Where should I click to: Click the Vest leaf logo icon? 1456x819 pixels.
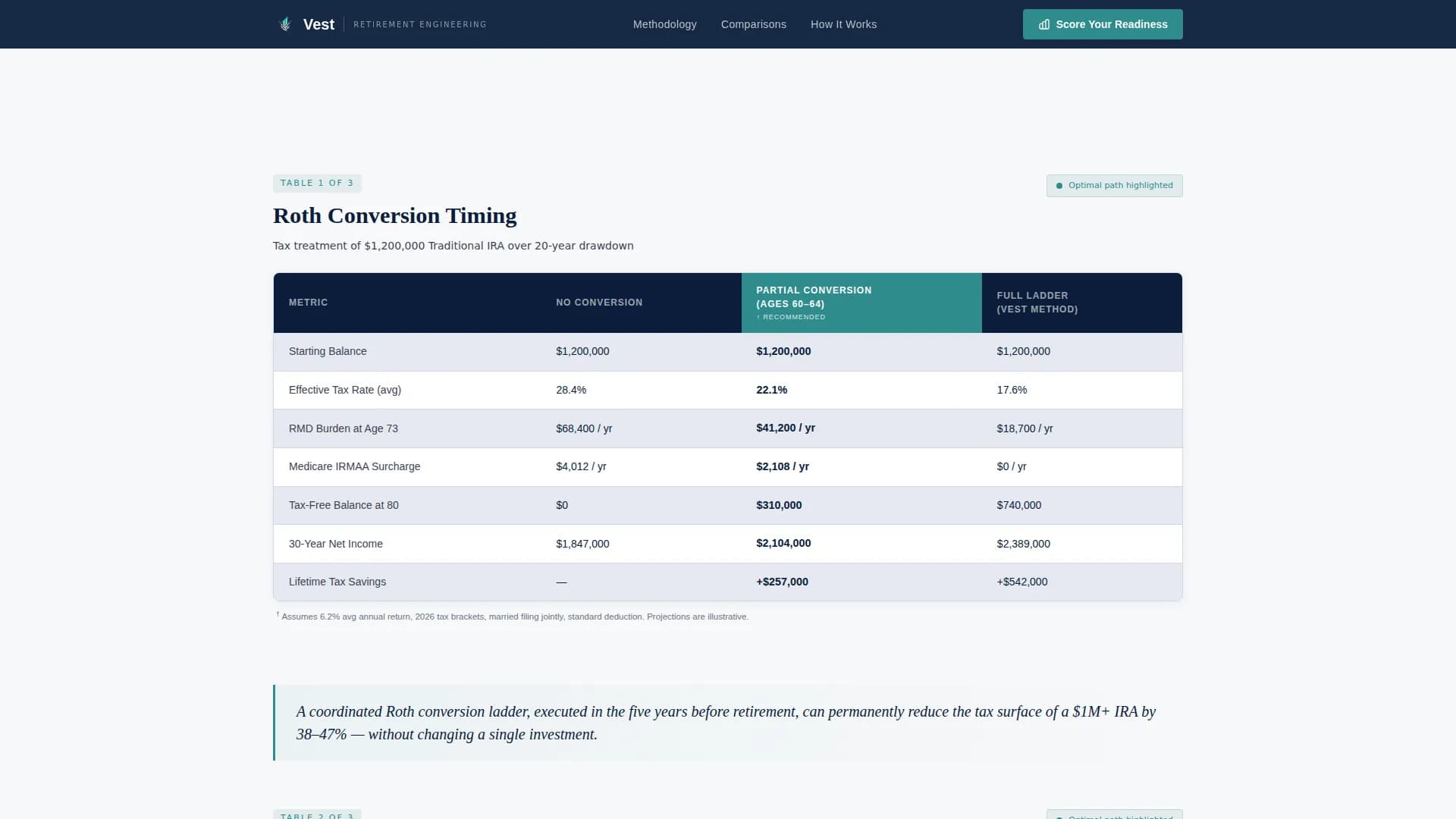click(x=284, y=24)
